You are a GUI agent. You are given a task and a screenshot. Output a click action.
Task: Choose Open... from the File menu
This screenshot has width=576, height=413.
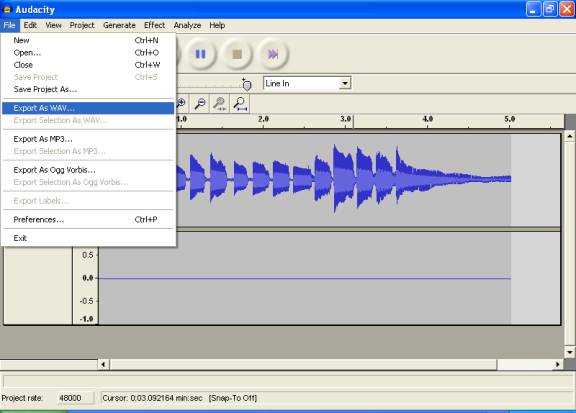[88, 53]
